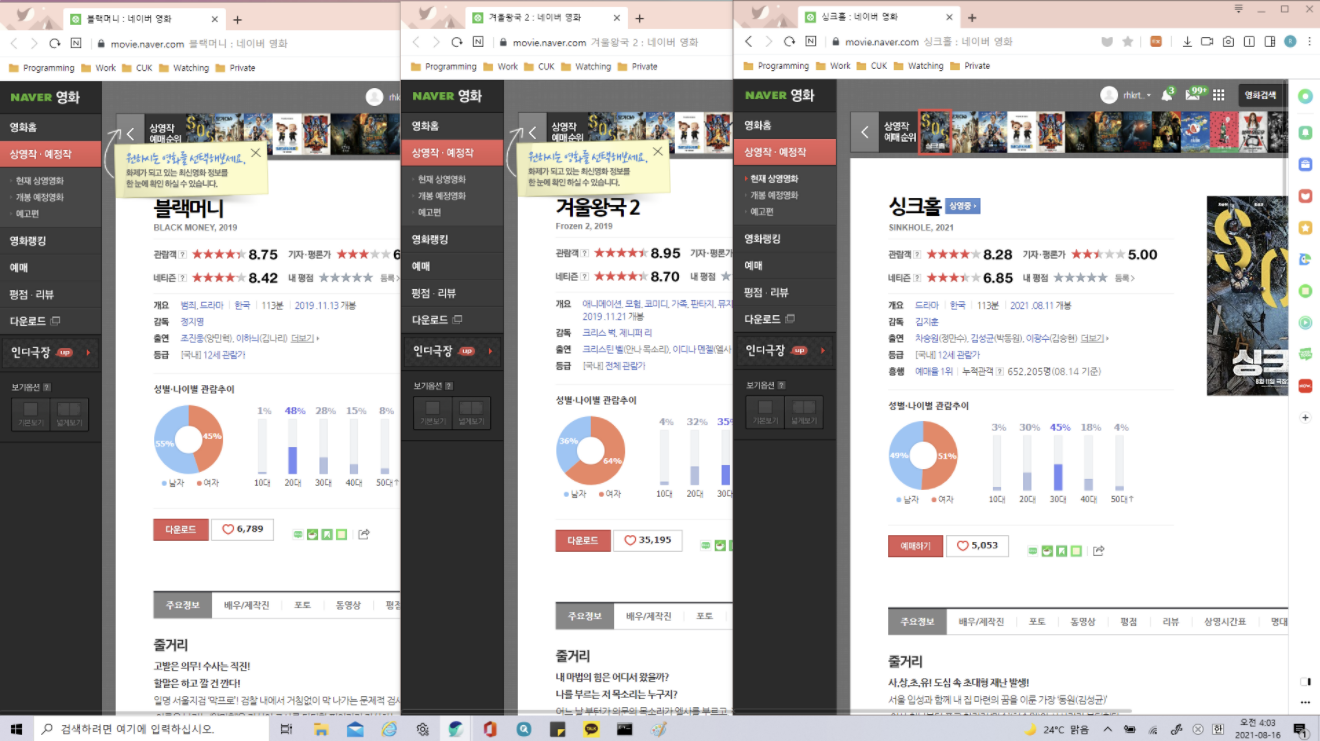Click the 예매하기 button for Sinkhole

(x=915, y=546)
